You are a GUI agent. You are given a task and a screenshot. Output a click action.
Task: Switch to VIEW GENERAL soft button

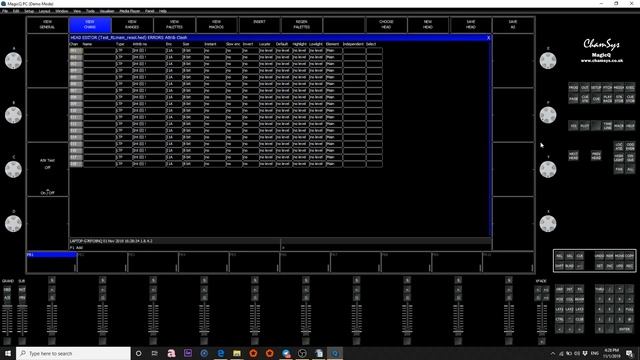point(47,24)
